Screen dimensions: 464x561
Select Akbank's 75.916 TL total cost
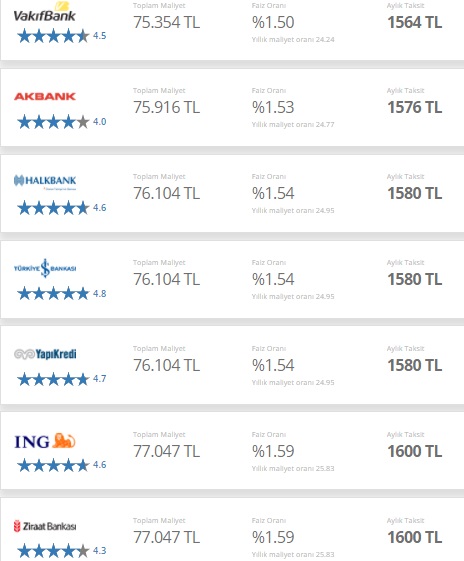(166, 107)
